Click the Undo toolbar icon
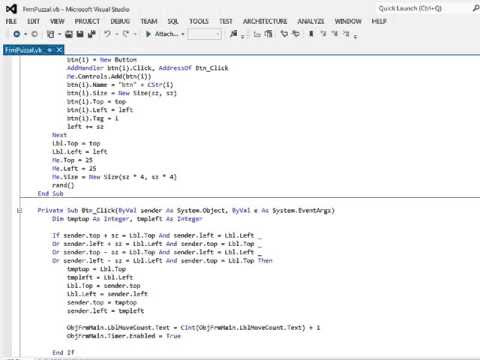480x360 pixels. (107, 34)
